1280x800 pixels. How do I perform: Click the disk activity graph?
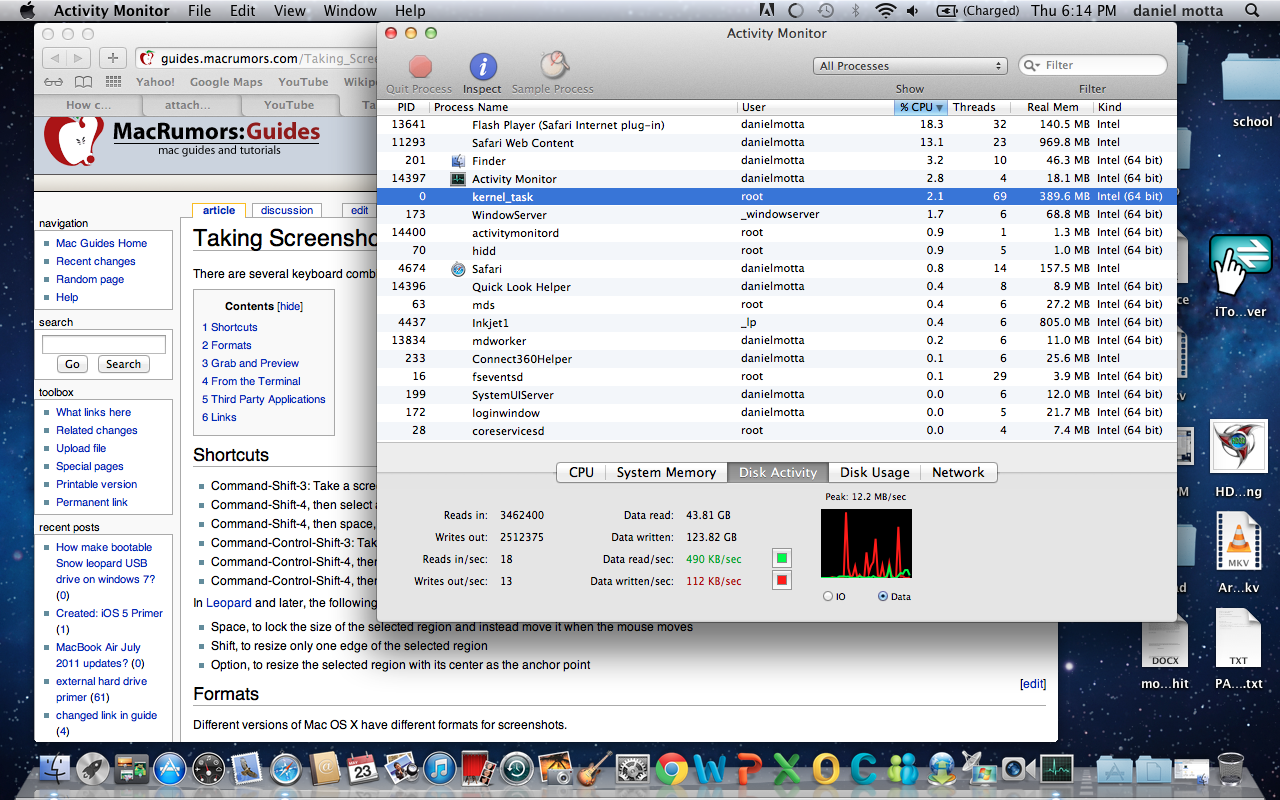point(866,543)
